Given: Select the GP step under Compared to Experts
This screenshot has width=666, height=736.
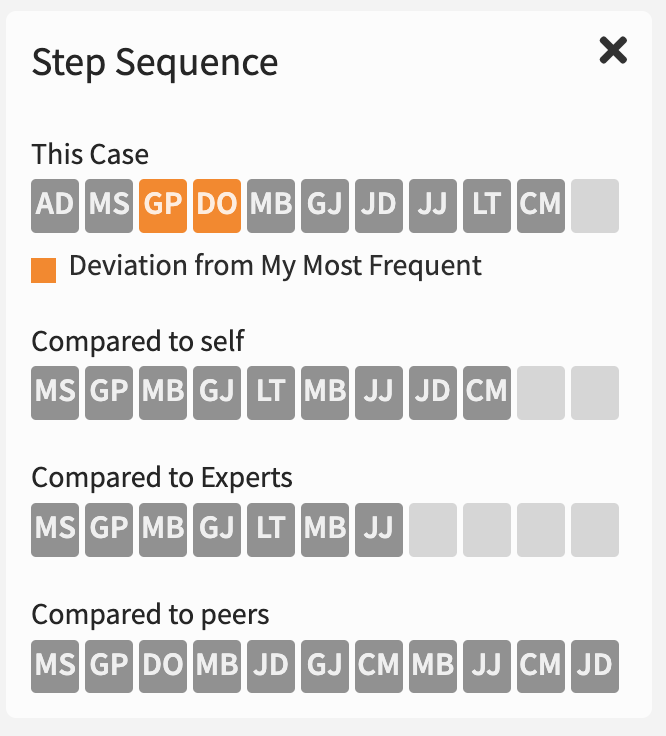Looking at the screenshot, I should (x=109, y=529).
